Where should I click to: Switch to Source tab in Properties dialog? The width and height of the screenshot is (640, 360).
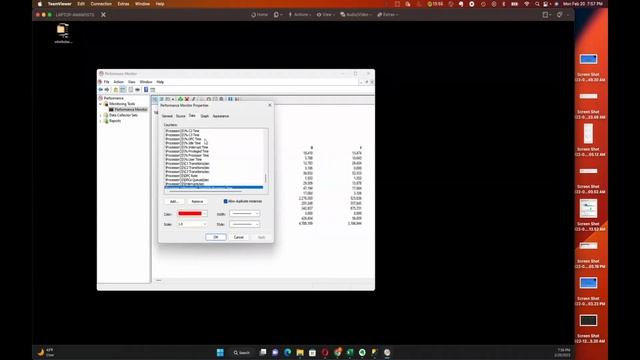pyautogui.click(x=180, y=116)
